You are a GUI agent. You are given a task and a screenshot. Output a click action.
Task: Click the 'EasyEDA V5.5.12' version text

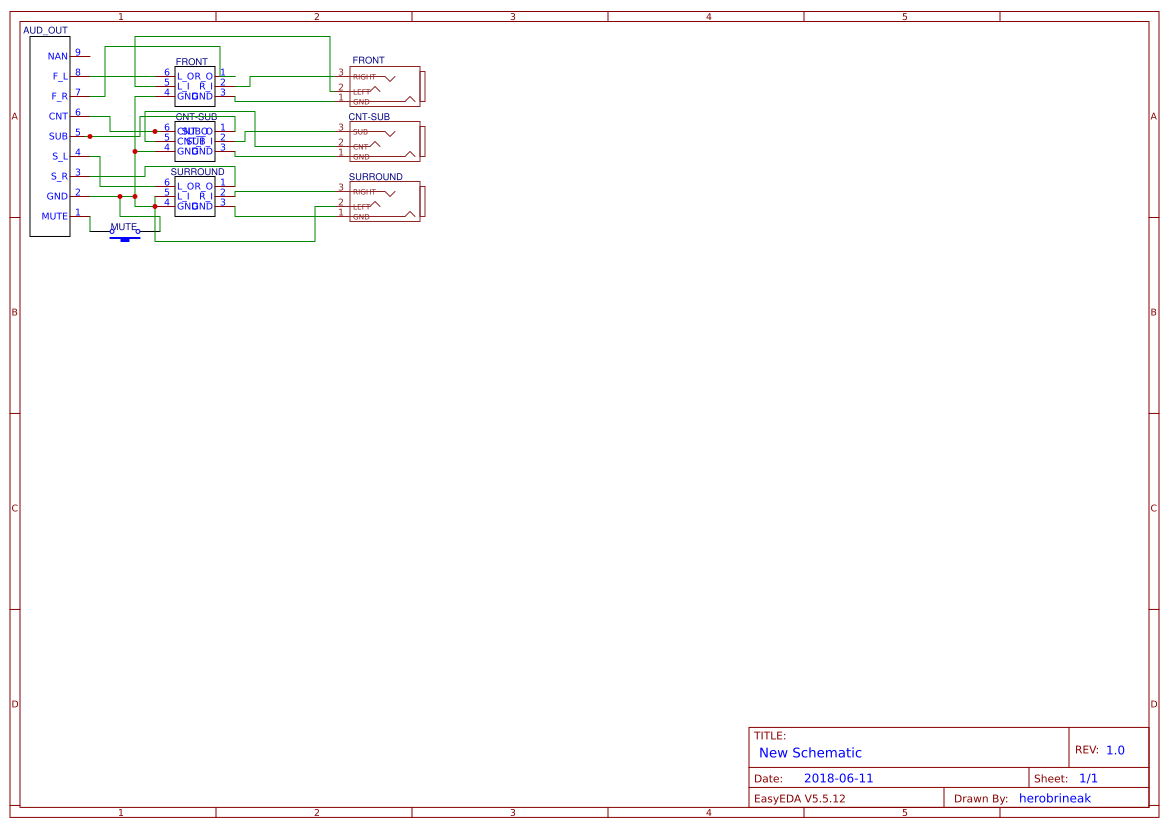pos(800,799)
